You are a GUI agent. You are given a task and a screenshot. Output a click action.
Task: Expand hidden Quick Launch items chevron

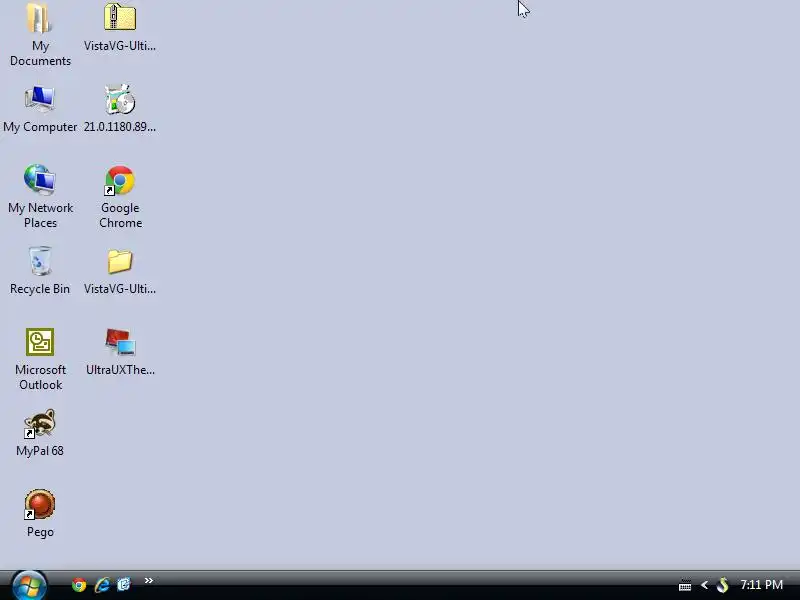coord(148,581)
